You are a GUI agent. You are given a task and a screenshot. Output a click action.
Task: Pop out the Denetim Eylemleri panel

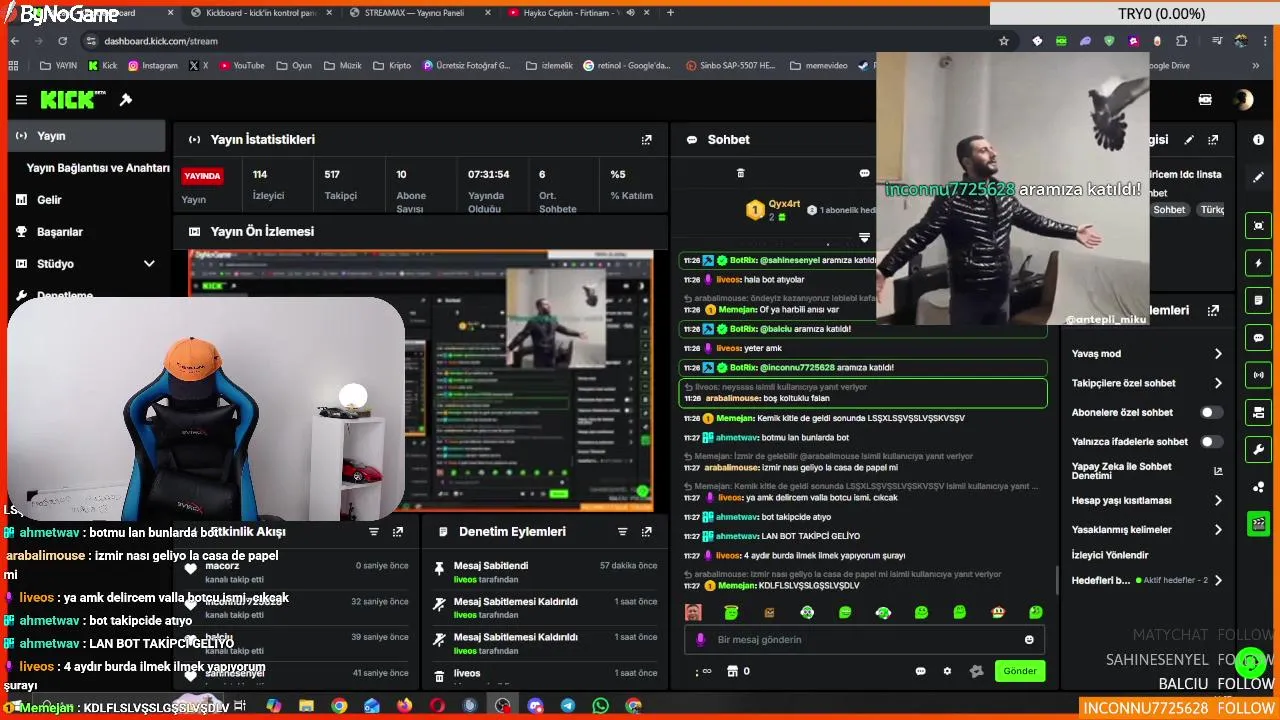coord(647,532)
